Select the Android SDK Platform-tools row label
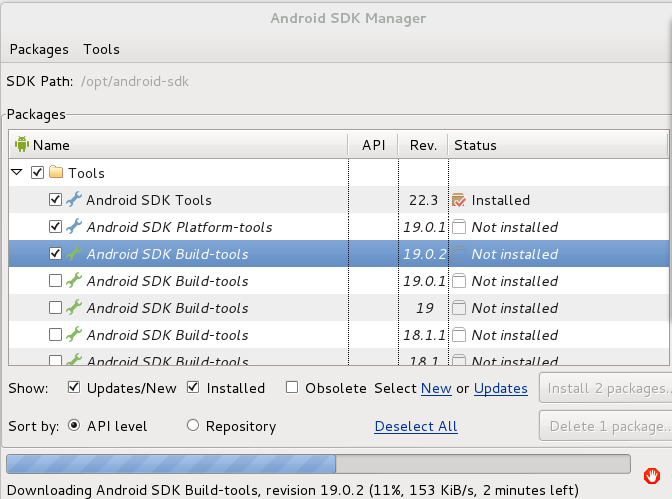672x499 pixels. click(179, 227)
